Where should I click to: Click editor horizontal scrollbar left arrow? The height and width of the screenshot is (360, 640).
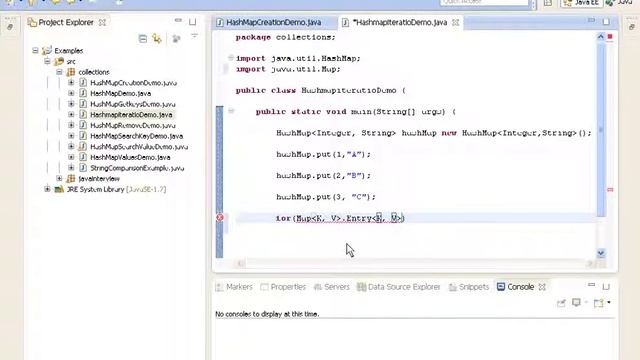tap(241, 264)
